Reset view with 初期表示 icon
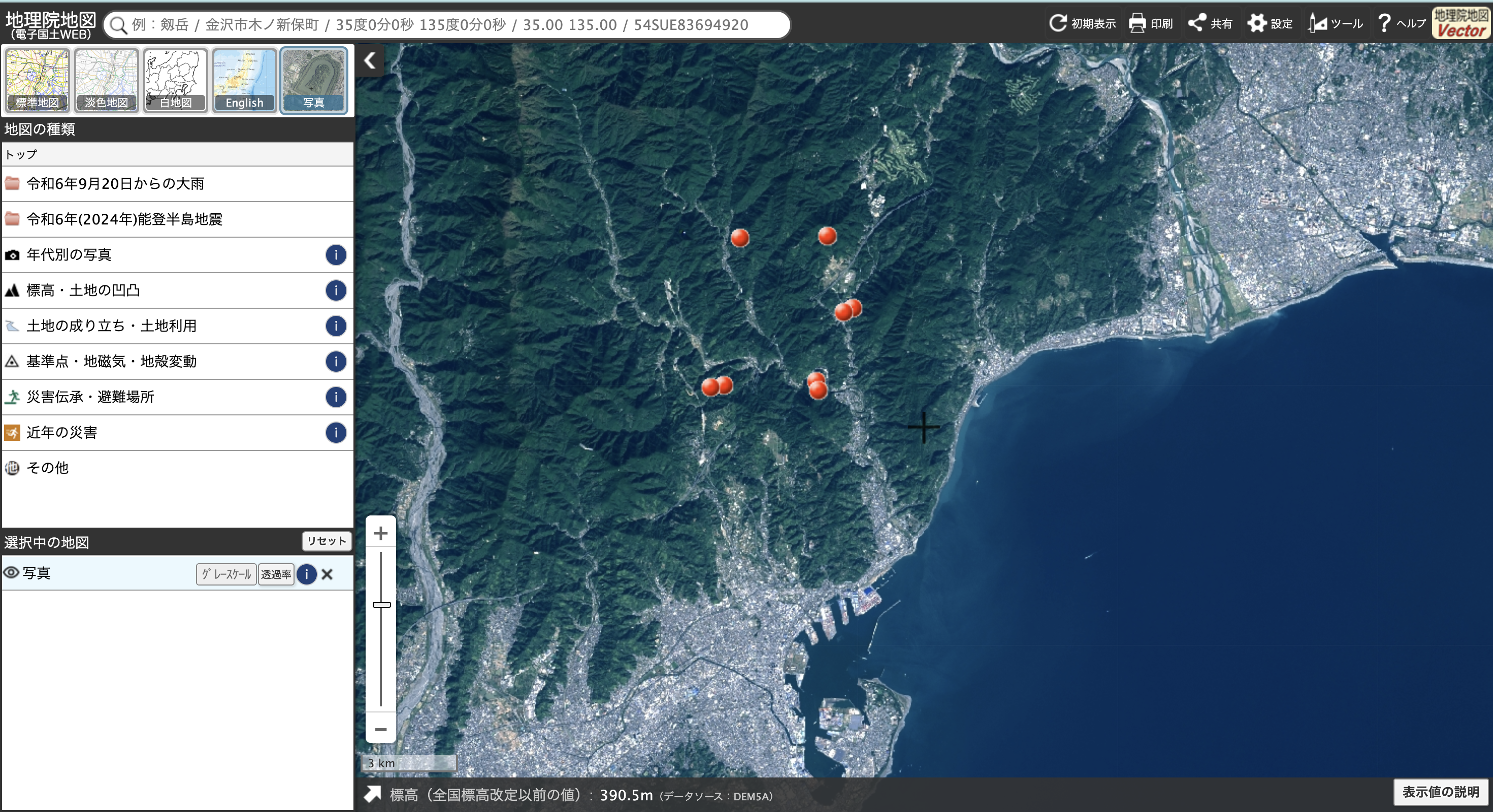The width and height of the screenshot is (1493, 812). 1058,23
